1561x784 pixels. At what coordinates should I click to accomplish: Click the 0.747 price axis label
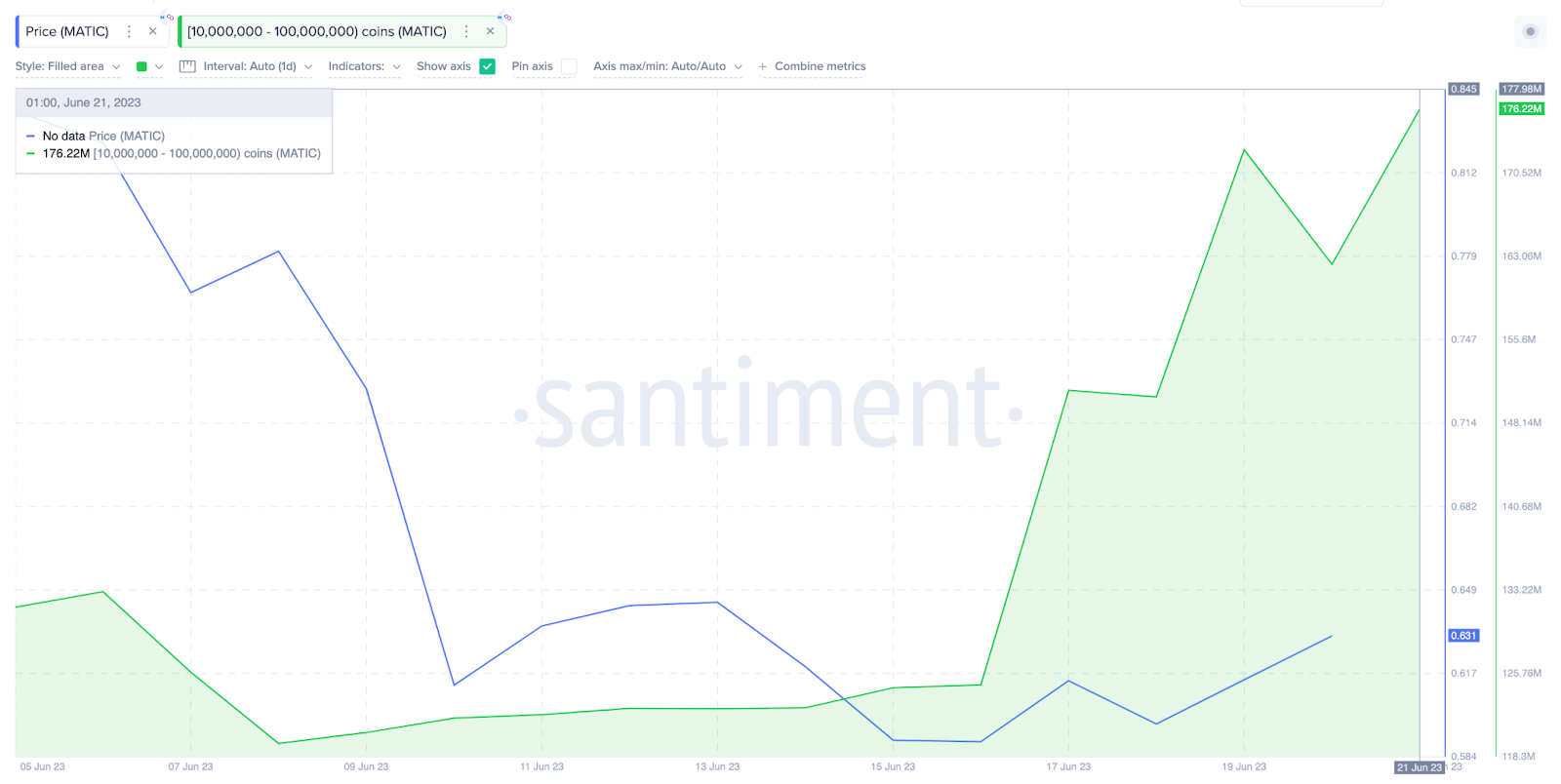1463,339
